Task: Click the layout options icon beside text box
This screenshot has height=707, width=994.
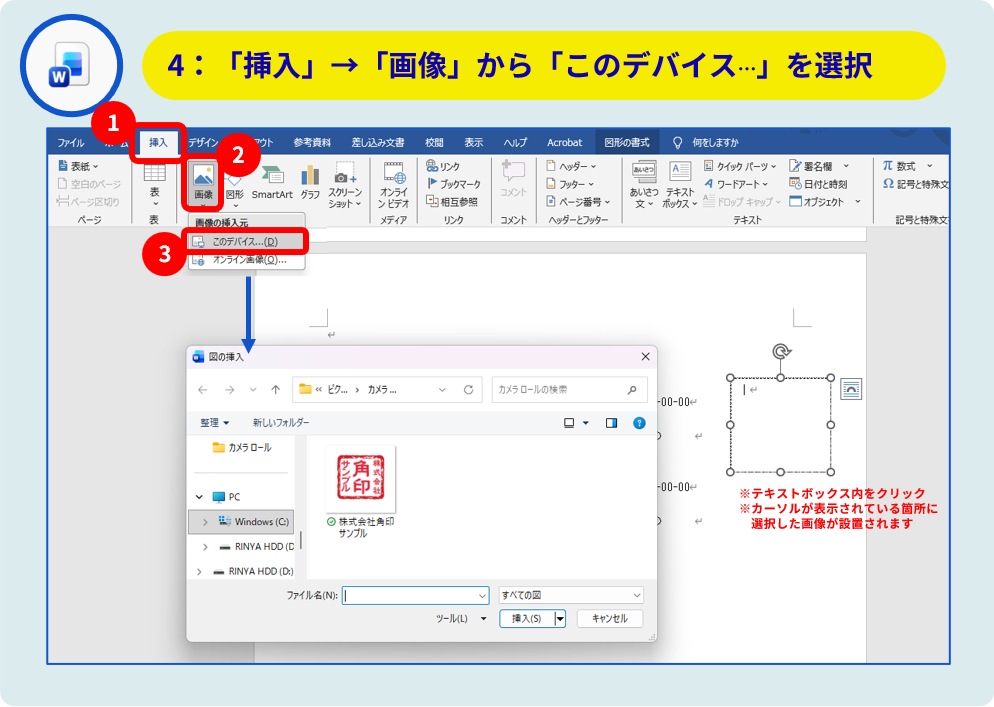Action: 851,389
